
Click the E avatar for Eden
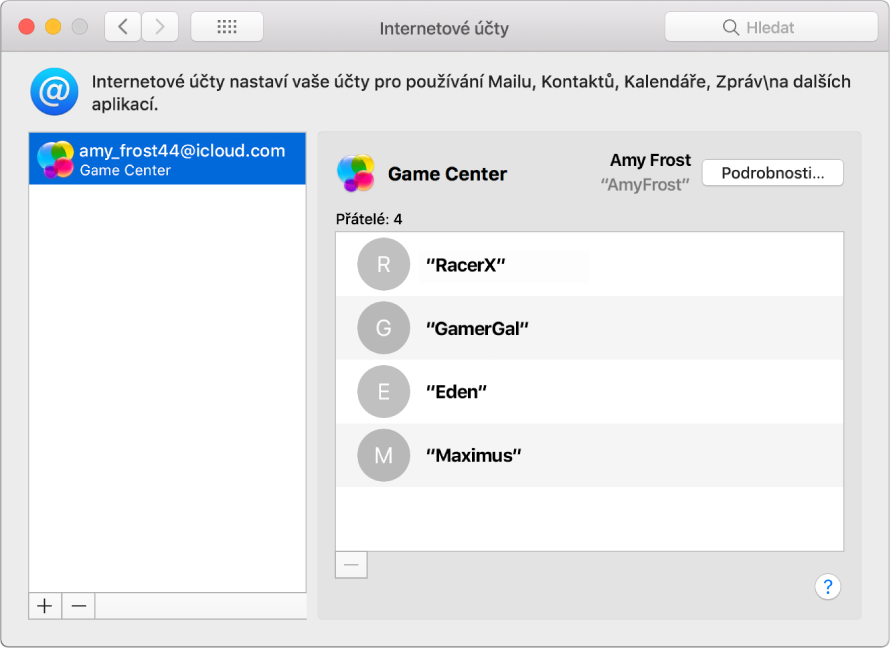pyautogui.click(x=384, y=392)
